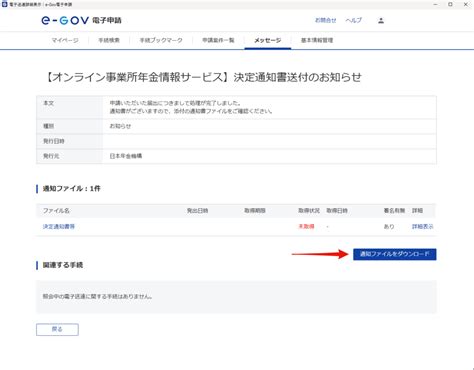
Task: Click the ファイル名 column header
Action: pos(56,211)
